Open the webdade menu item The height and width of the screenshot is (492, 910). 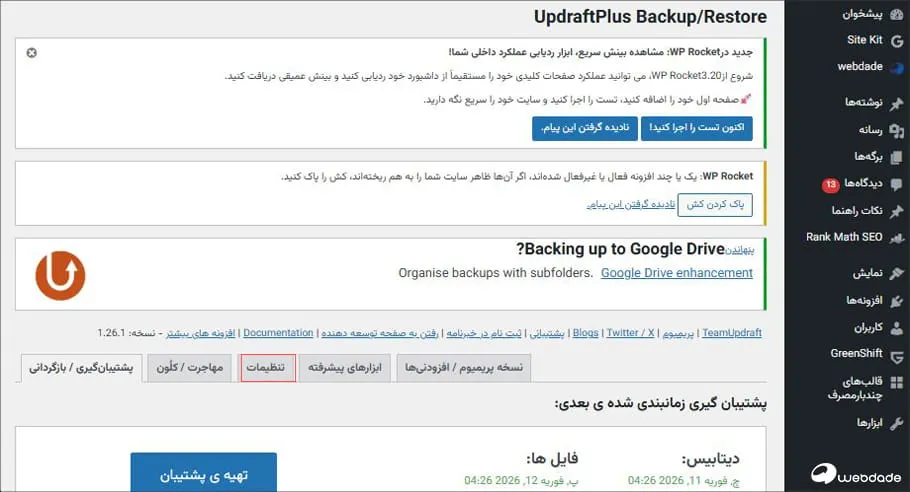coord(860,66)
